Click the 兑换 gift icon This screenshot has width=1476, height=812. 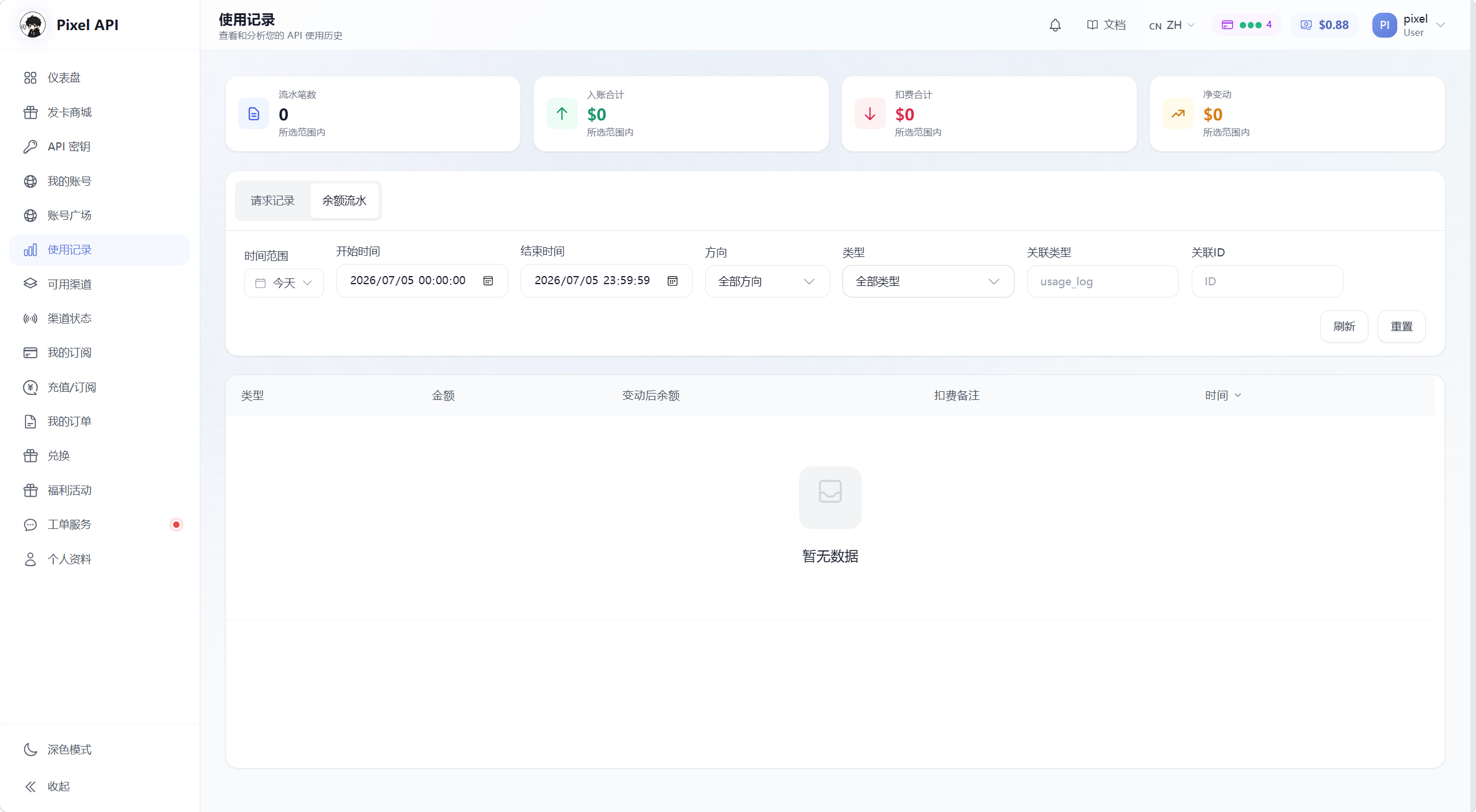pyautogui.click(x=30, y=455)
